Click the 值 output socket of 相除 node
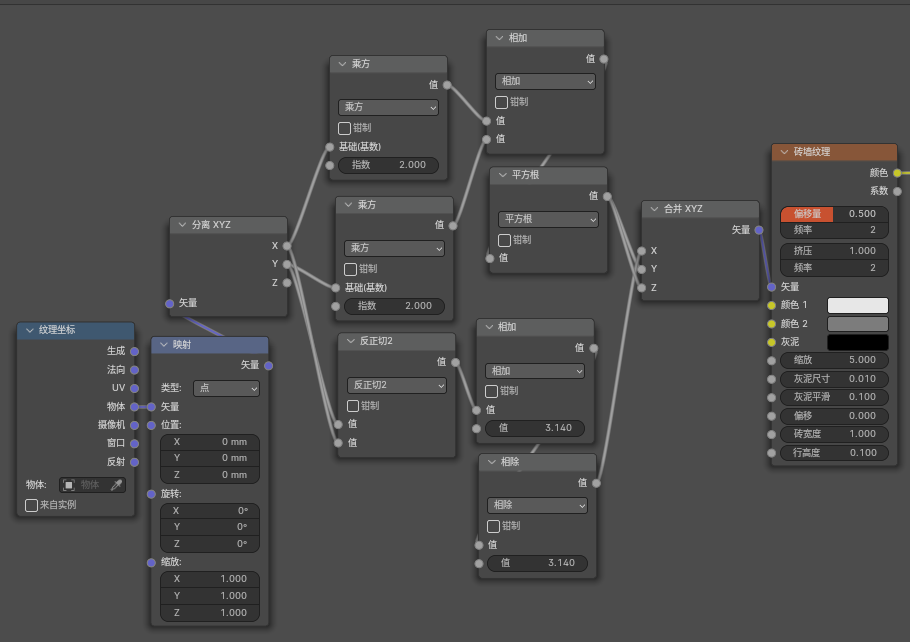The height and width of the screenshot is (642, 910). tap(596, 483)
